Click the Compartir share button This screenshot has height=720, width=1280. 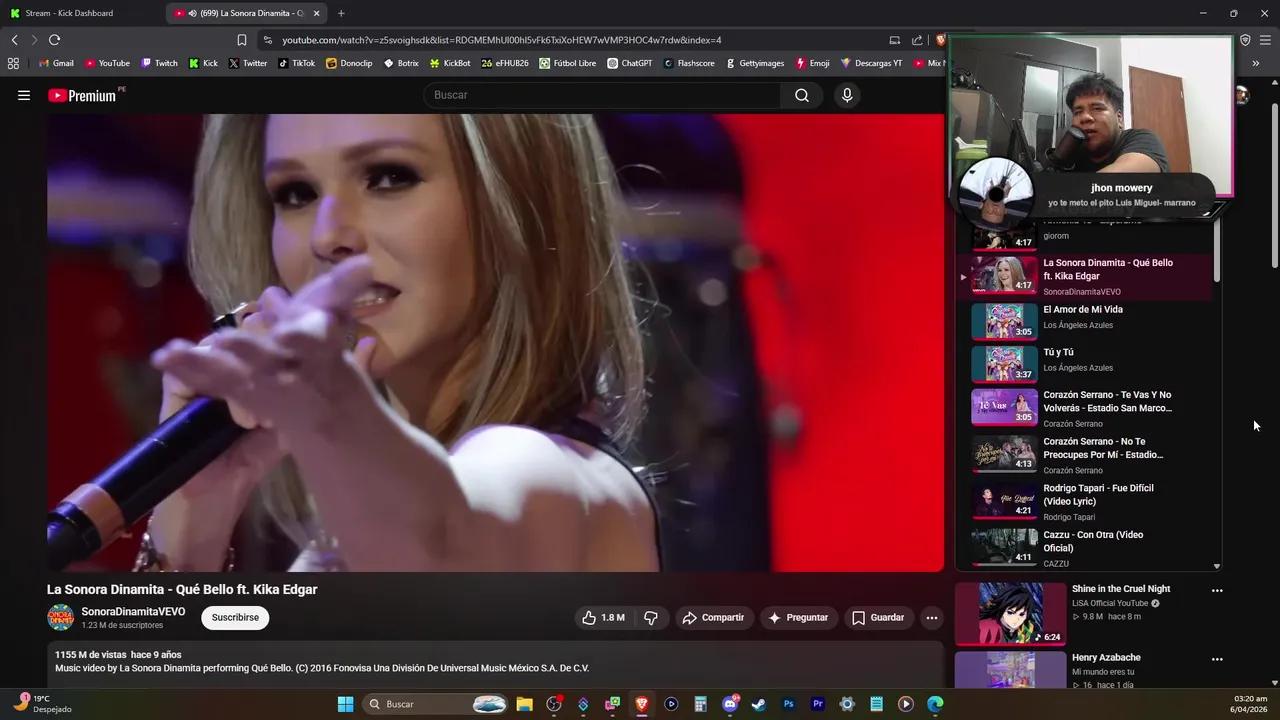pos(713,618)
